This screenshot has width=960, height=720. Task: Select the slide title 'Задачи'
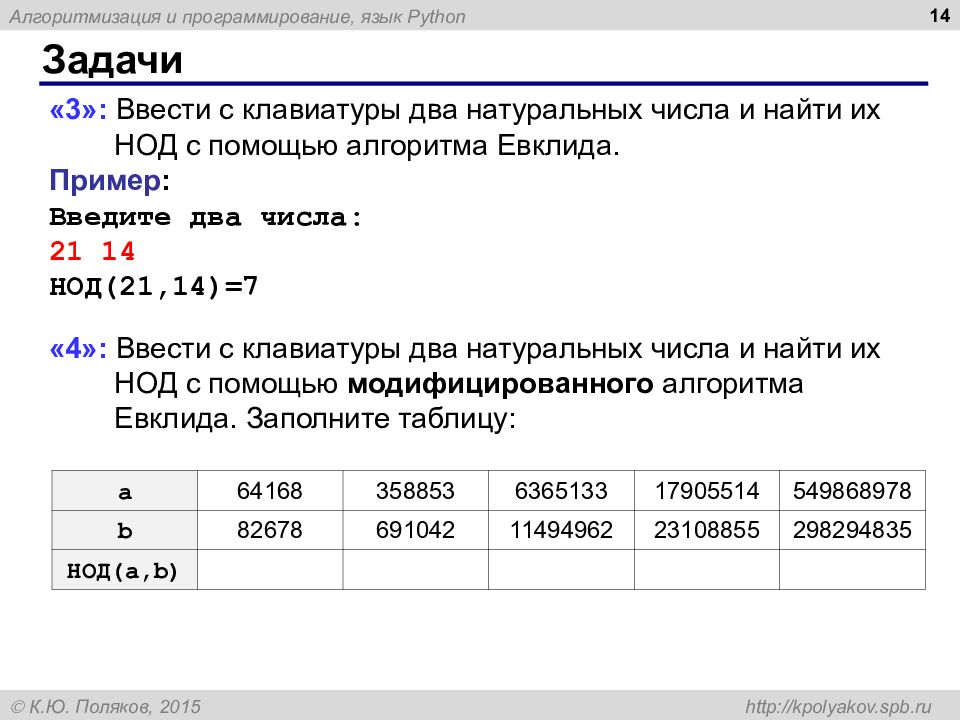point(113,59)
